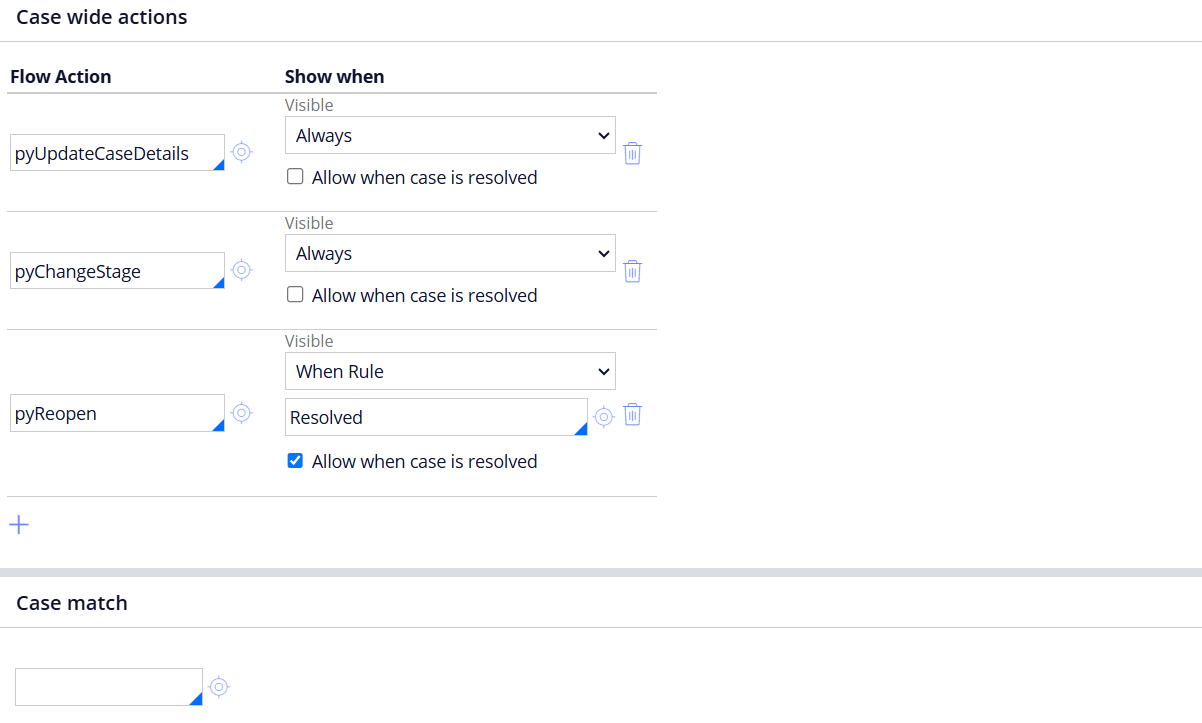Viewport: 1202px width, 723px height.
Task: Click the empty Case match input field
Action: tap(107, 687)
